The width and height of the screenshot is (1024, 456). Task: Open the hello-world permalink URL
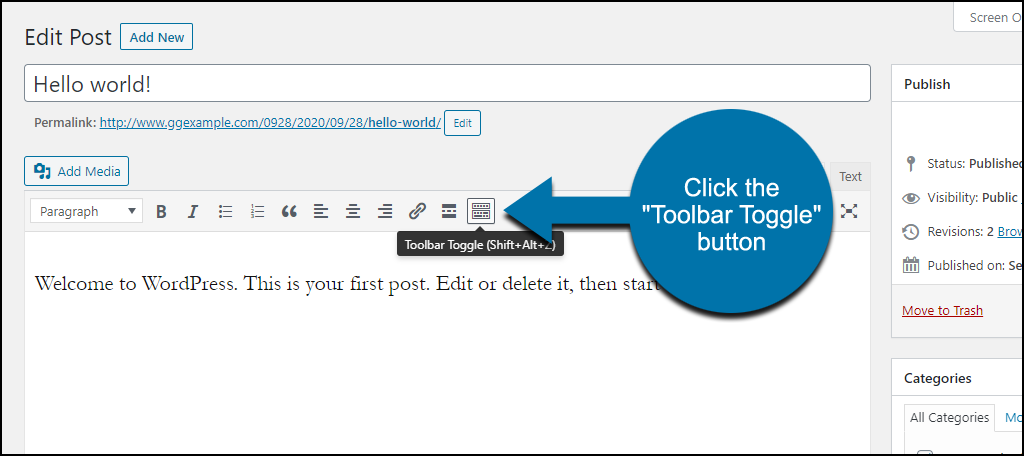point(270,122)
